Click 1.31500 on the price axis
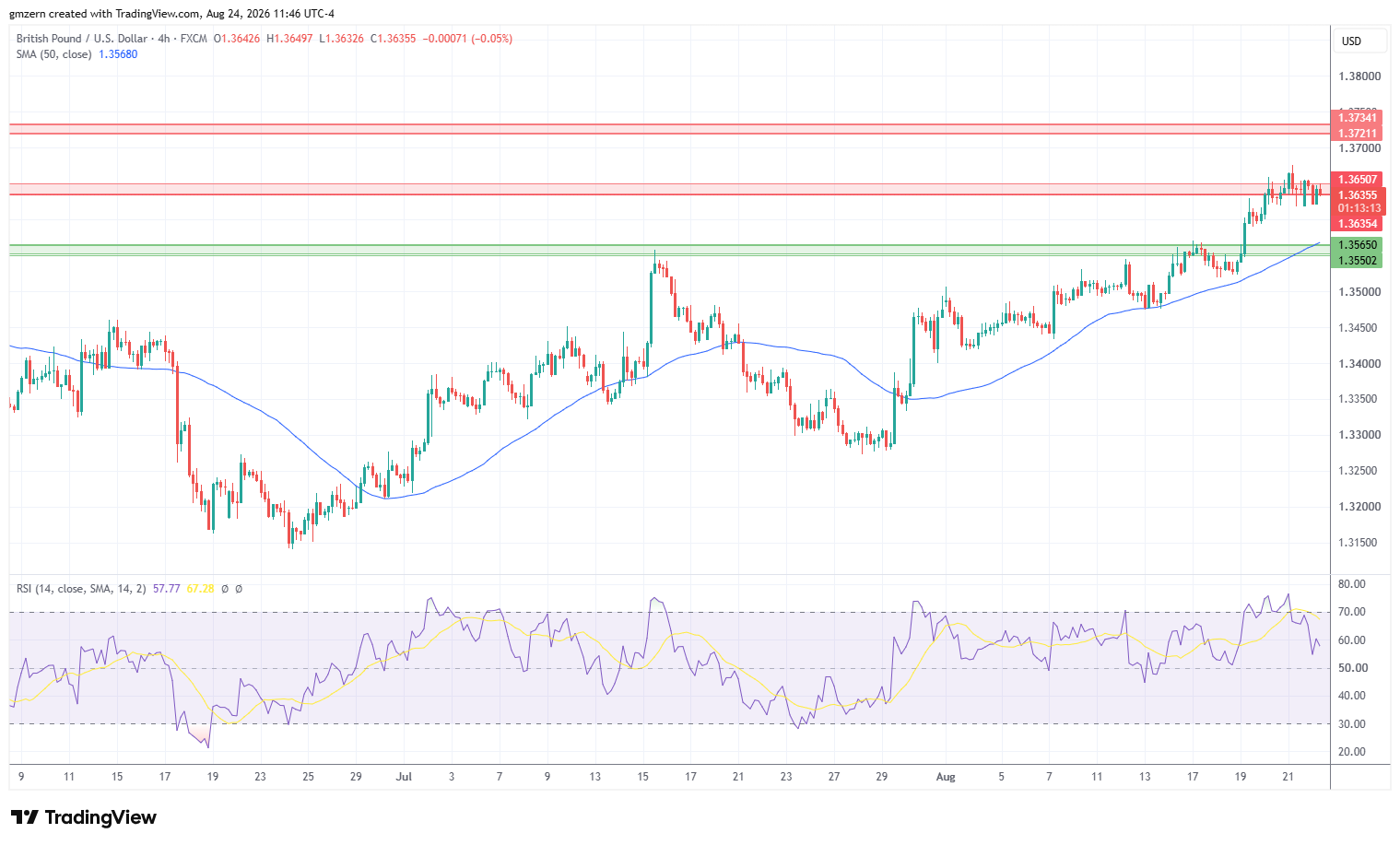This screenshot has width=1400, height=845. 1359,543
